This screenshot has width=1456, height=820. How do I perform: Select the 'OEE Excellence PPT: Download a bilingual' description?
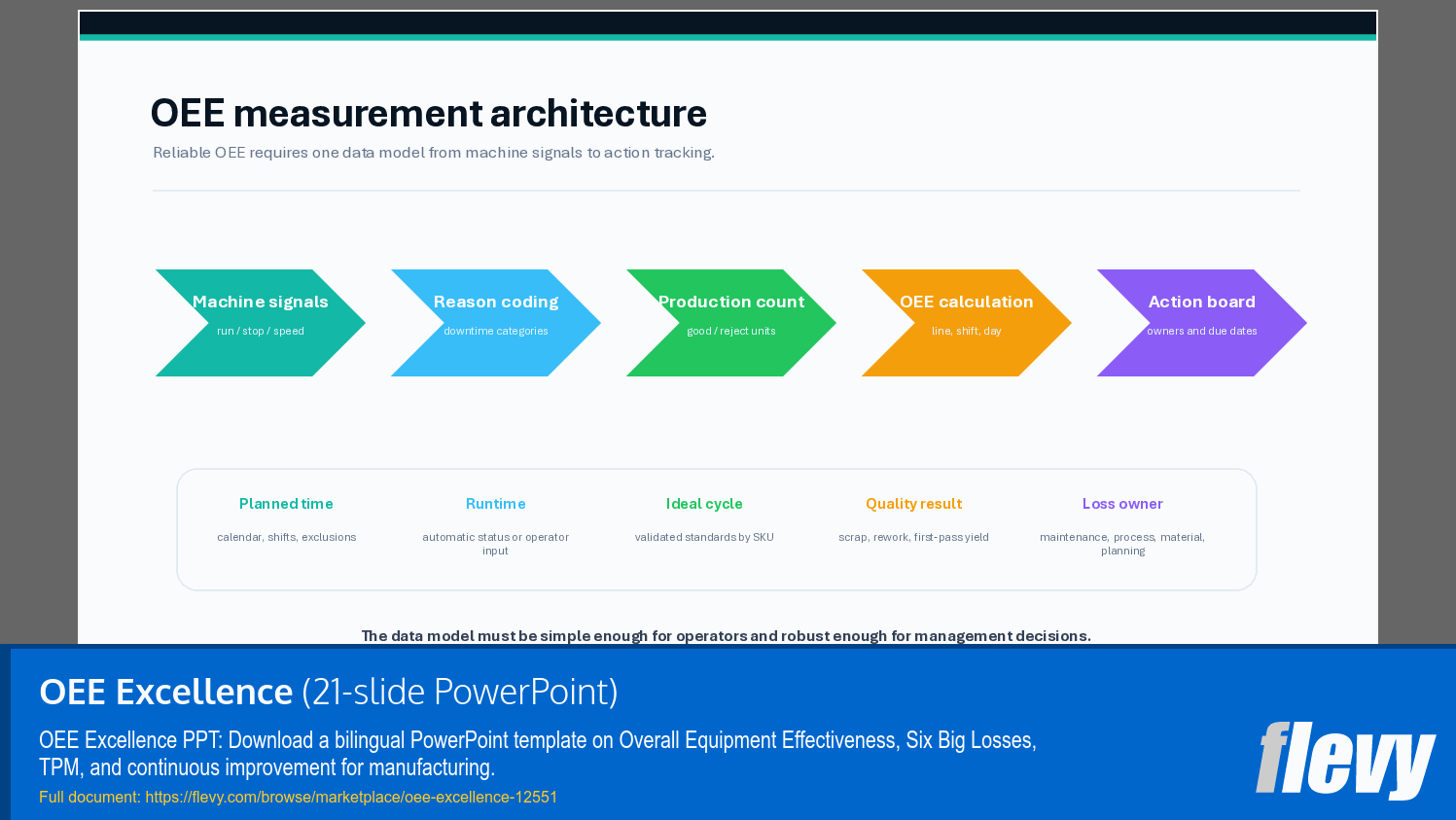(538, 754)
